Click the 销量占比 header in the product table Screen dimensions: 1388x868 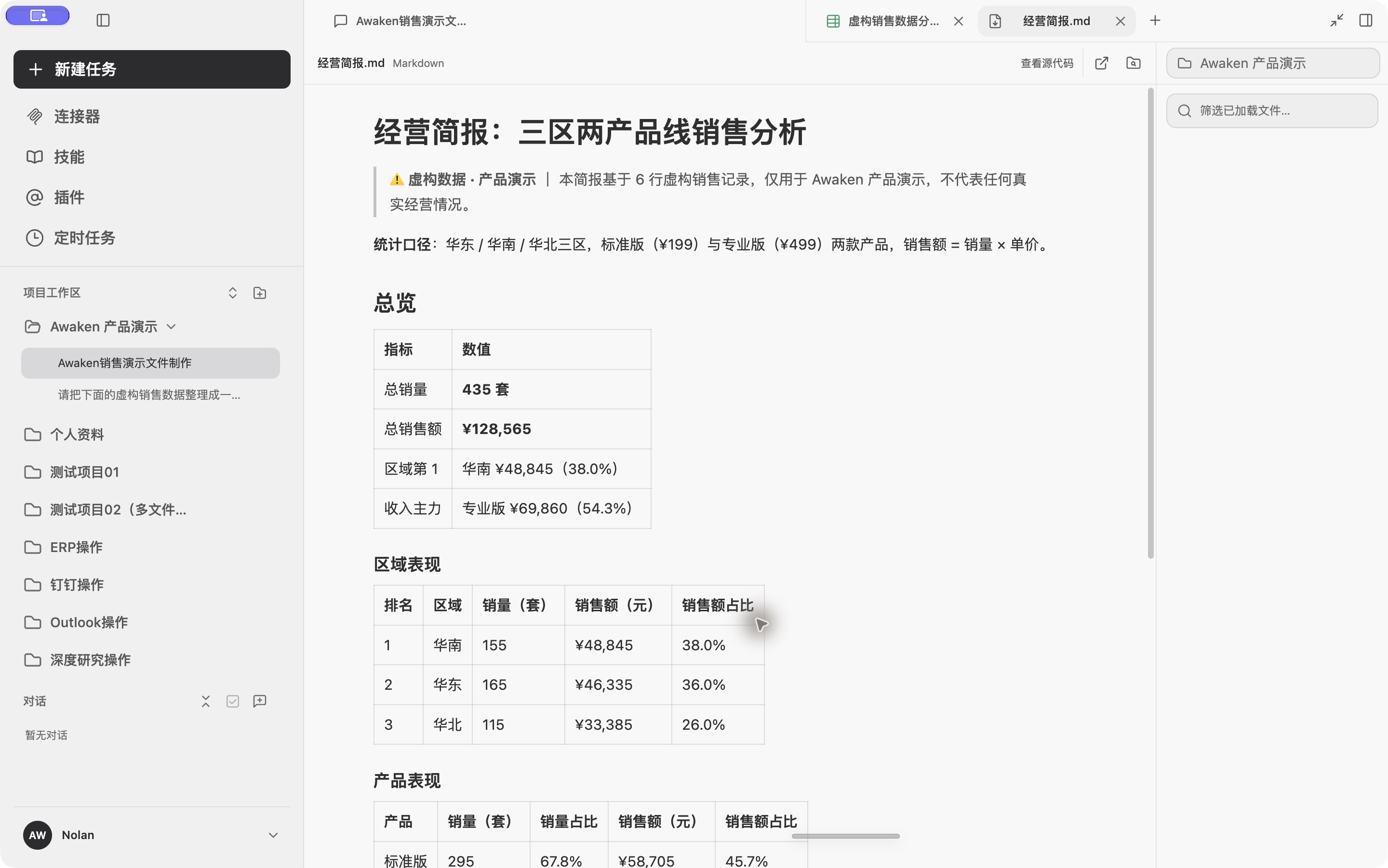coord(569,821)
